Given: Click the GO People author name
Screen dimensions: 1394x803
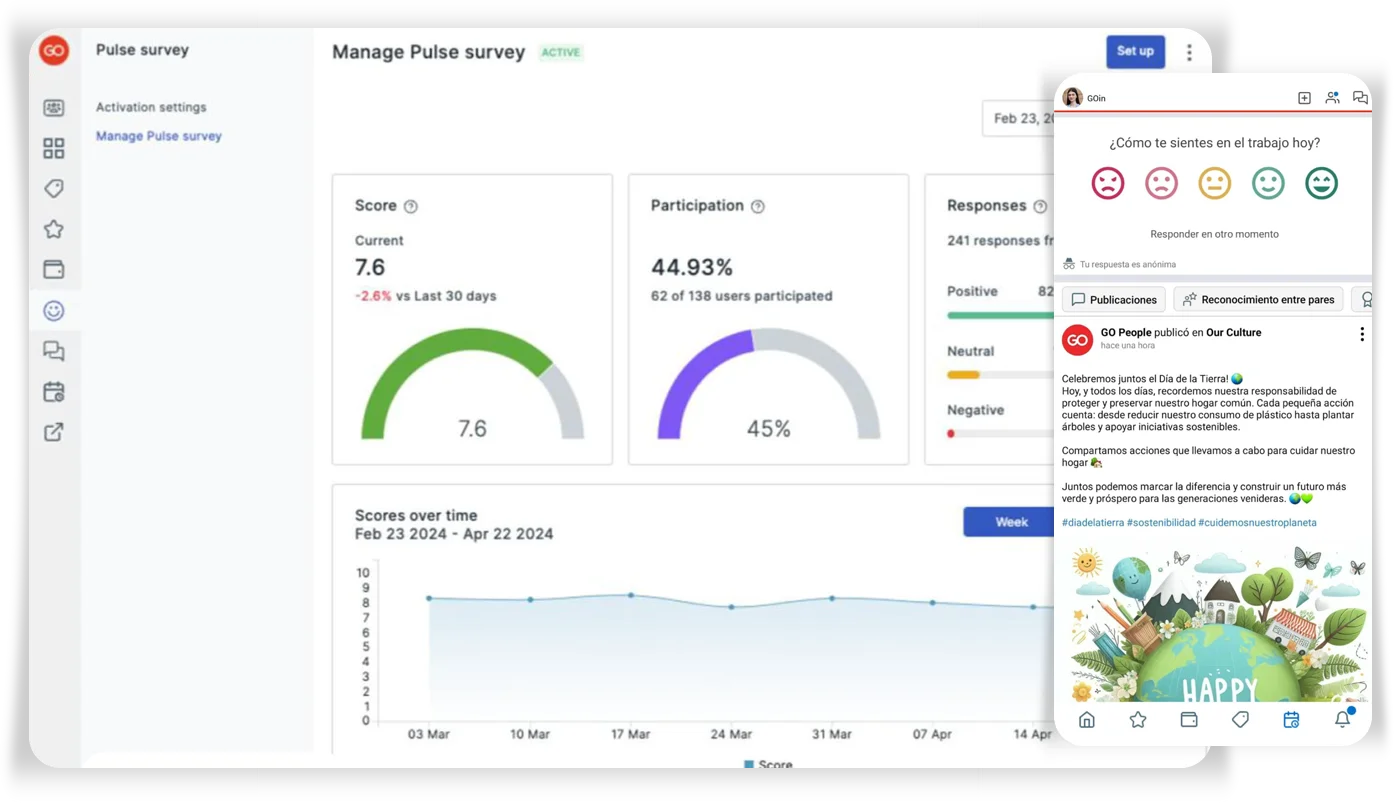Looking at the screenshot, I should click(1126, 333).
